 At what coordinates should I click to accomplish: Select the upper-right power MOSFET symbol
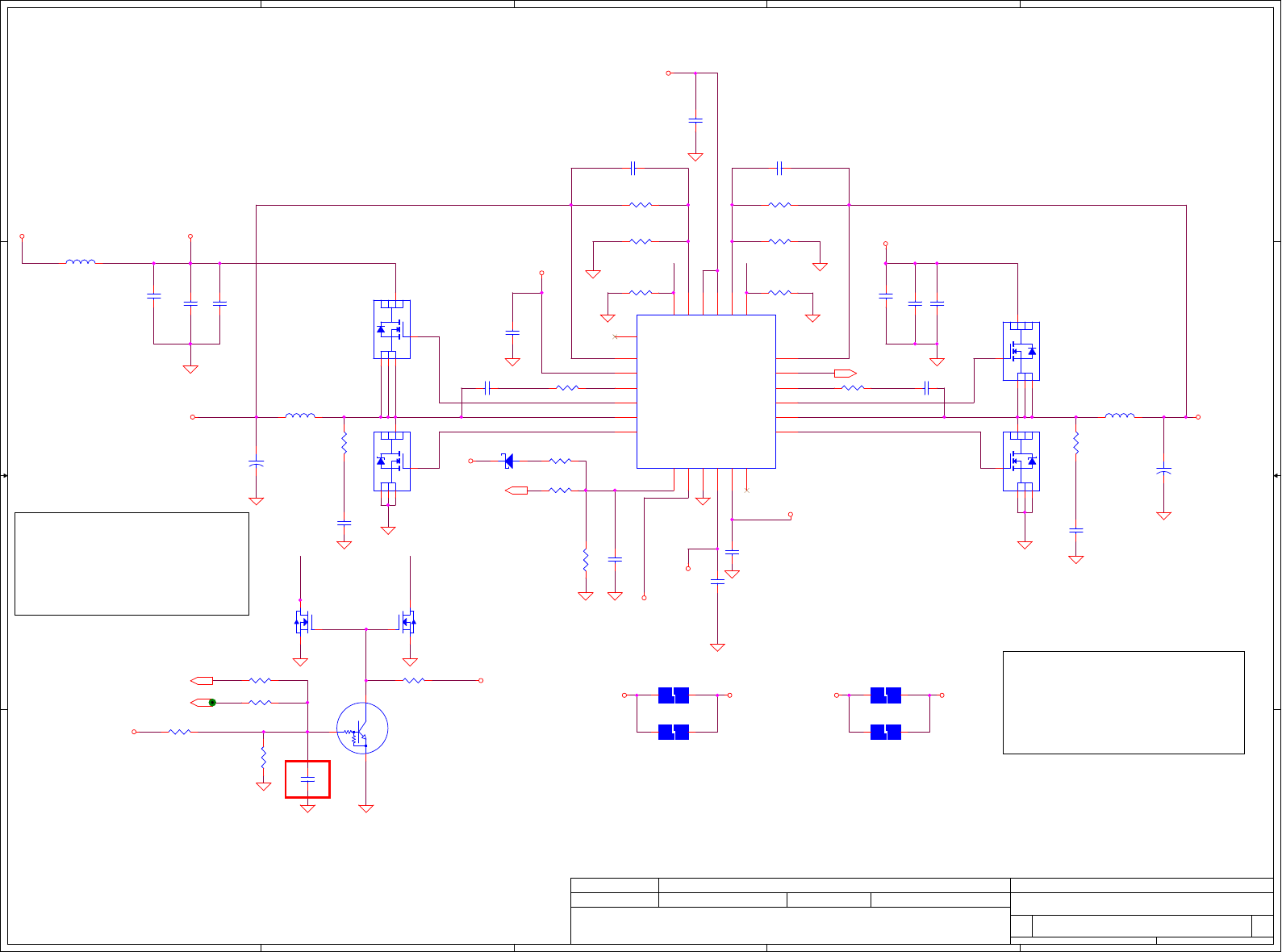pyautogui.click(x=1021, y=351)
